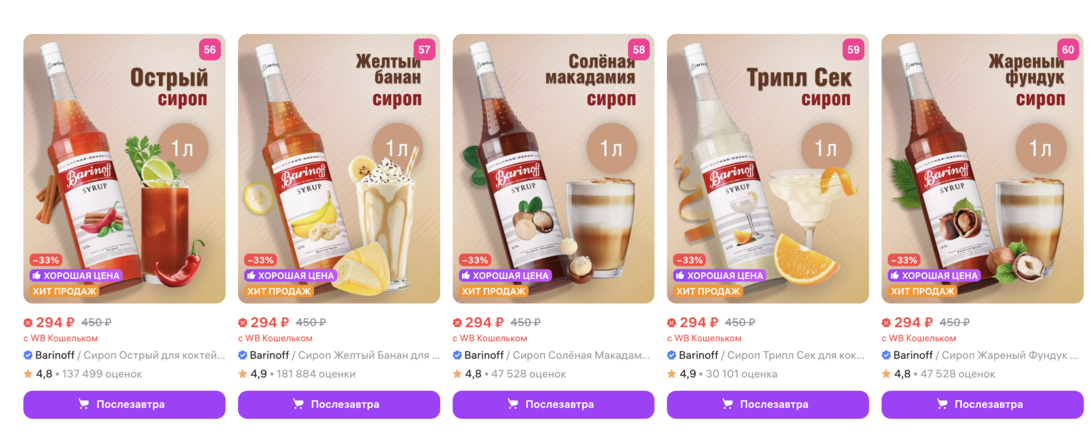Open Barinoff brand link on Жареный Фундук card
The width and height of the screenshot is (1090, 441).
[x=914, y=355]
